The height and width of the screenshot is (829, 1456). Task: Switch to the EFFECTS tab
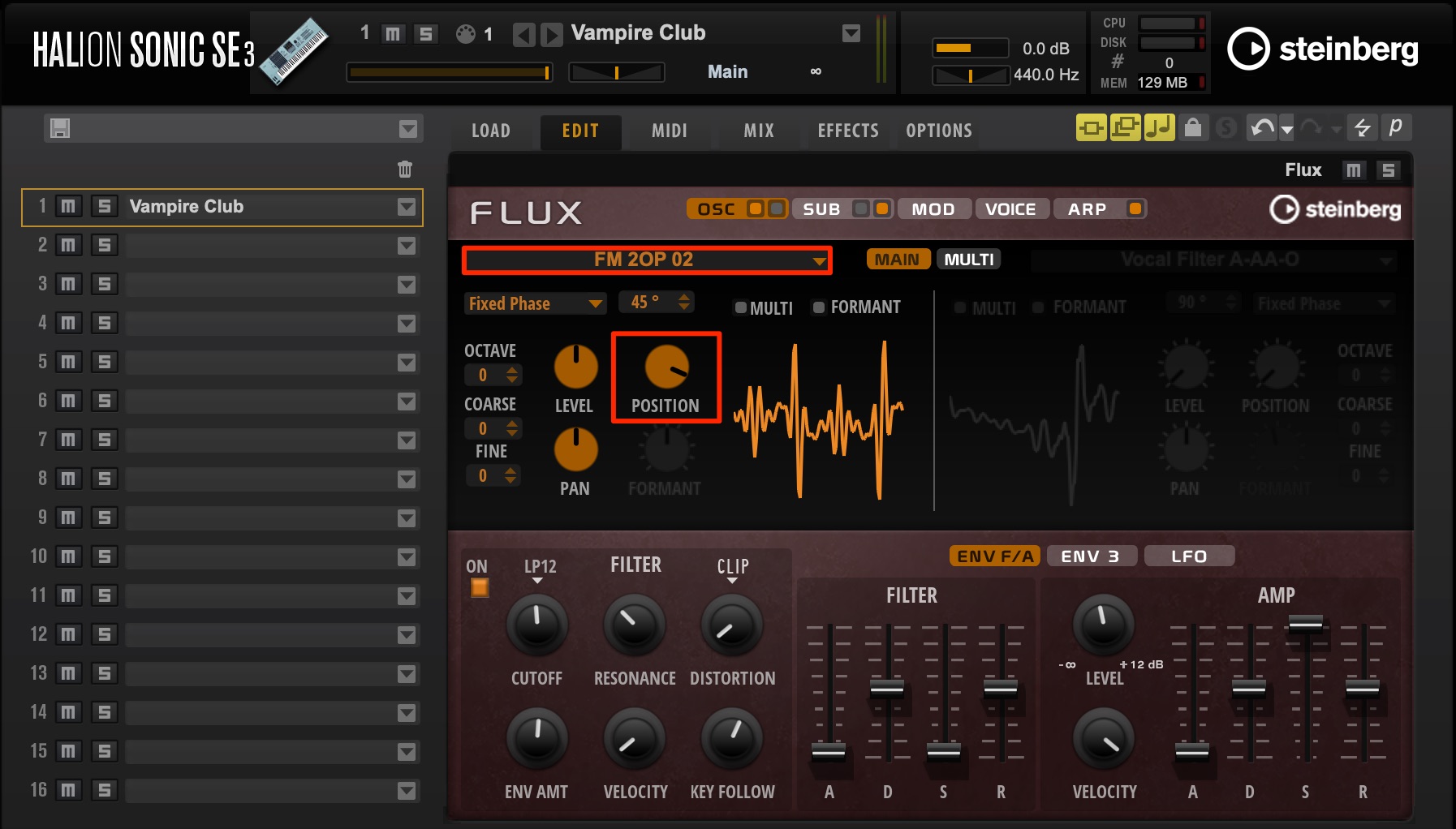tap(848, 131)
